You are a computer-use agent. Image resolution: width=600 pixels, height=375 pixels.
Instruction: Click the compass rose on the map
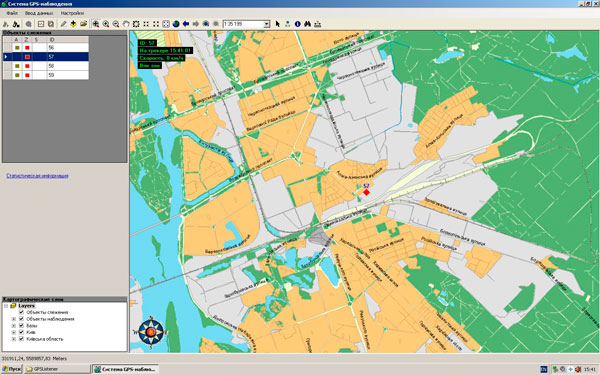point(151,333)
